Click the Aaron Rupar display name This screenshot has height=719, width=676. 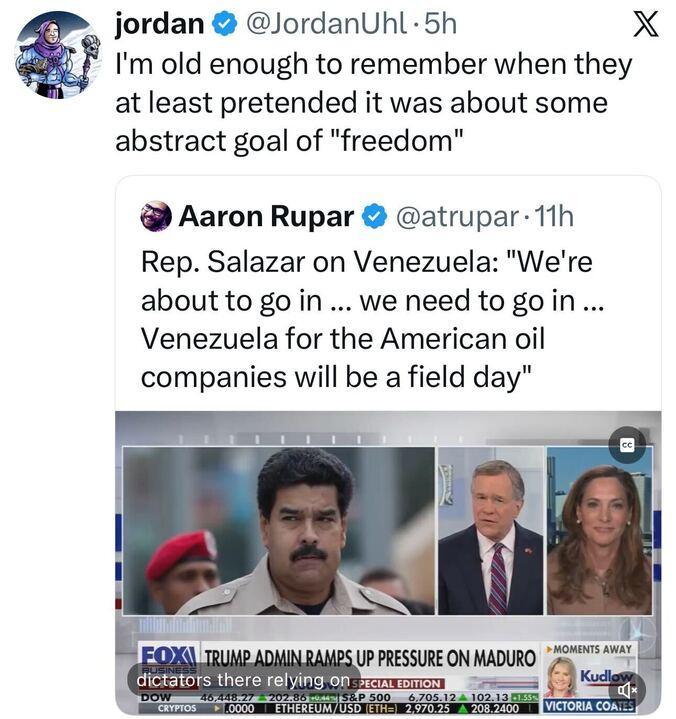(266, 216)
